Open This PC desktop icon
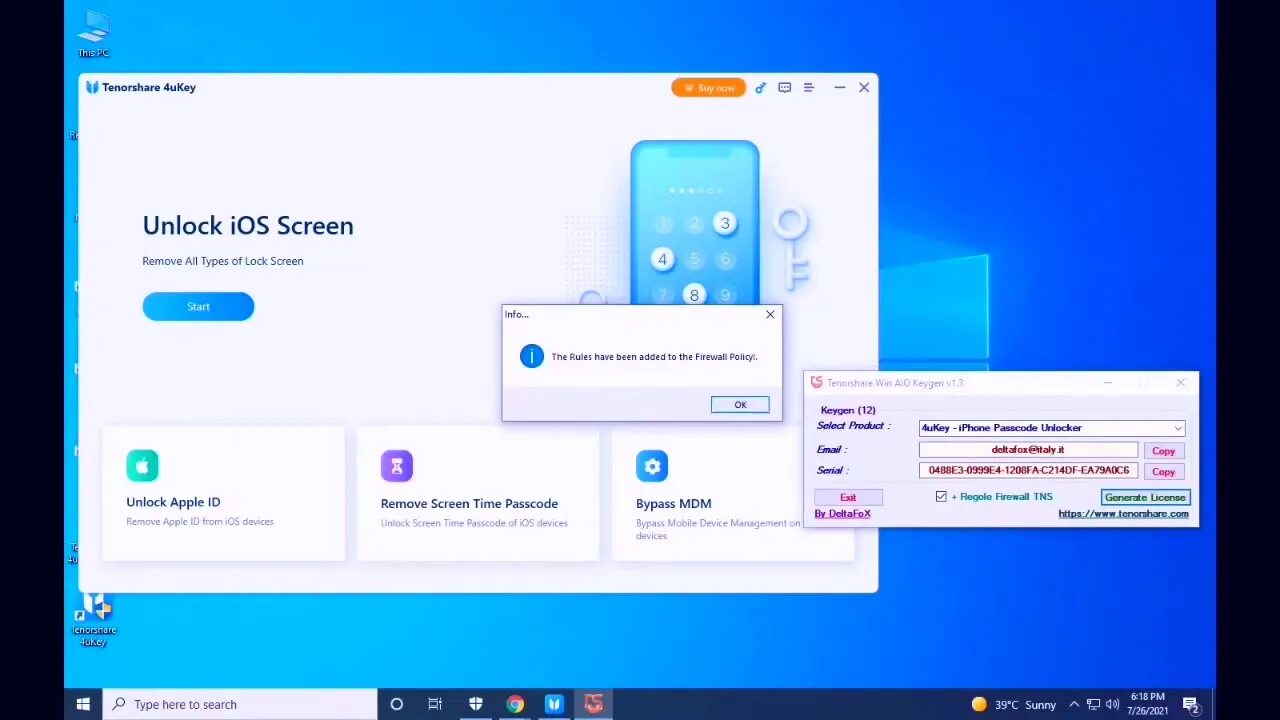This screenshot has height=720, width=1280. [94, 34]
